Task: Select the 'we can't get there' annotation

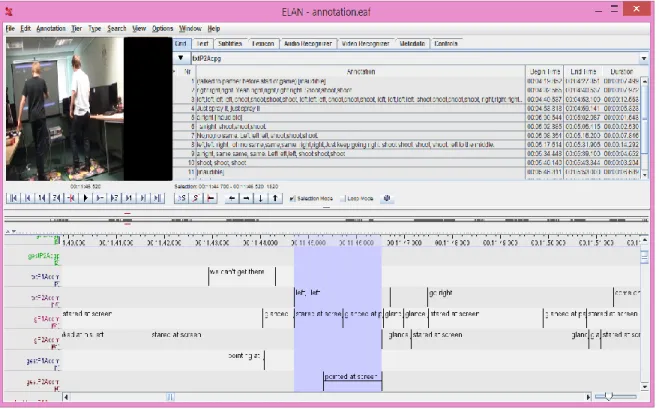Action: click(242, 276)
